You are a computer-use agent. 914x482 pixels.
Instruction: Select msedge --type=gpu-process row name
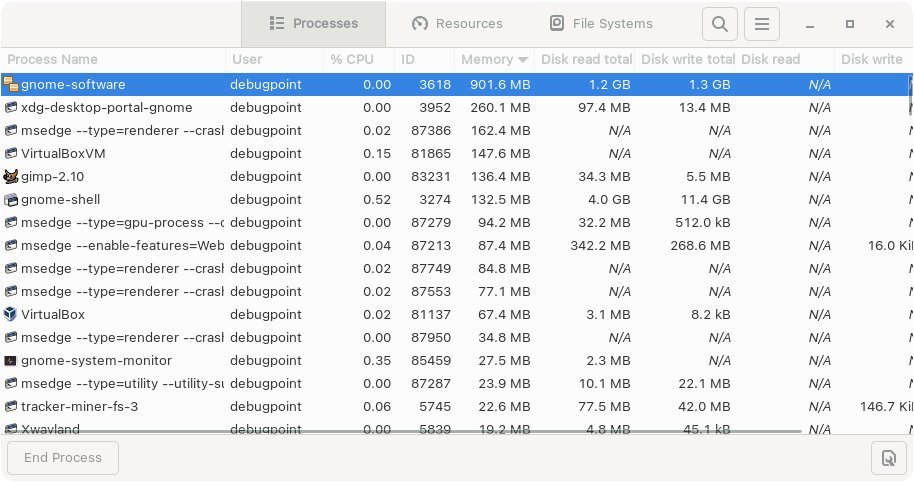(x=122, y=223)
